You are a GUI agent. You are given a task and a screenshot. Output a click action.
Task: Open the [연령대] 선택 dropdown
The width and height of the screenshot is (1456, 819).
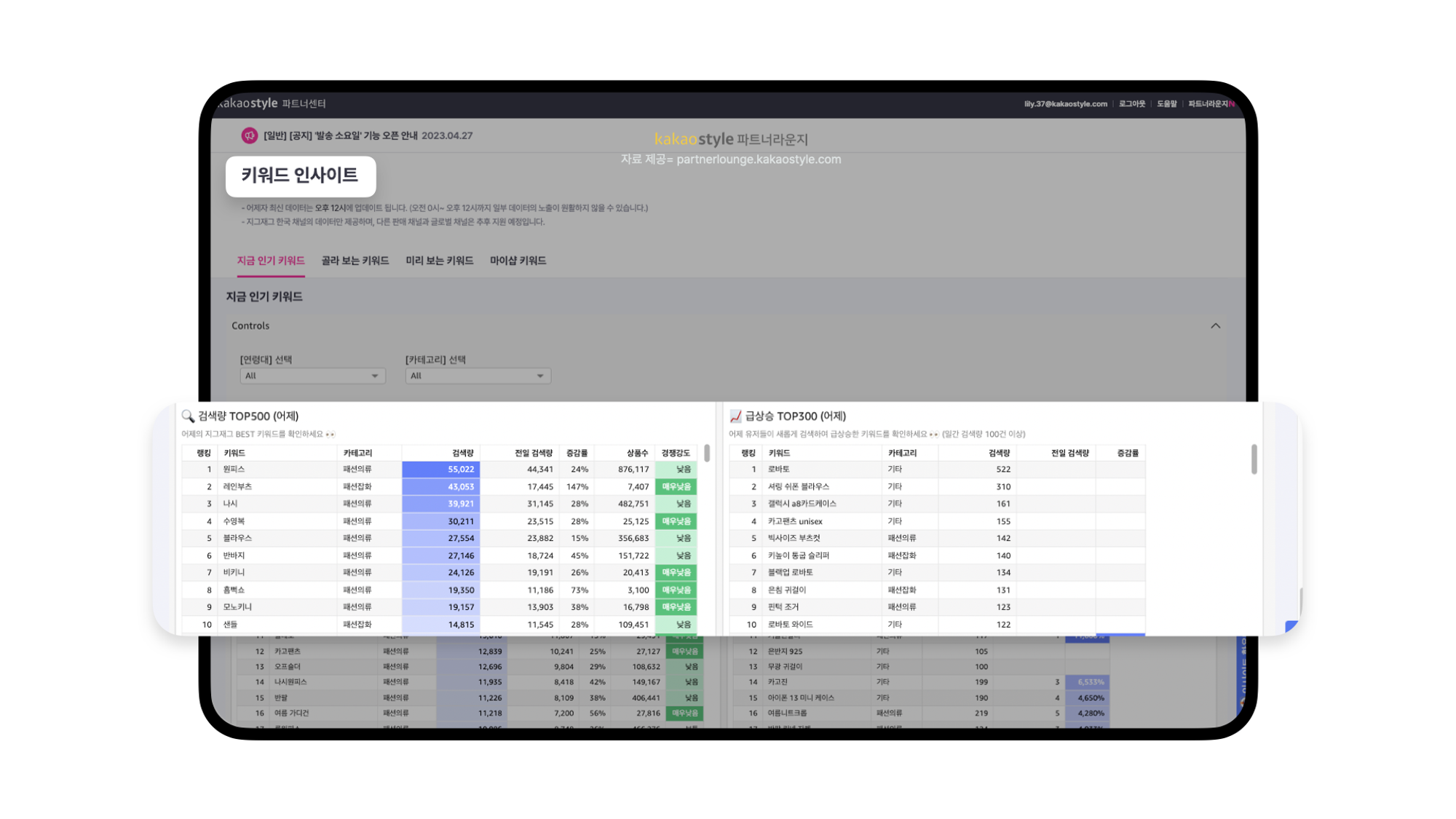(312, 376)
